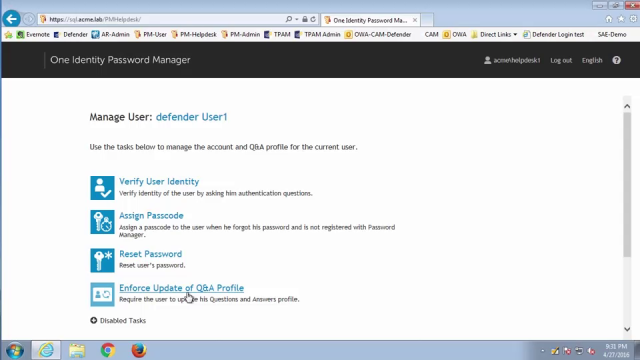Click the page scrollbar down arrow
The image size is (640, 360).
click(x=627, y=329)
